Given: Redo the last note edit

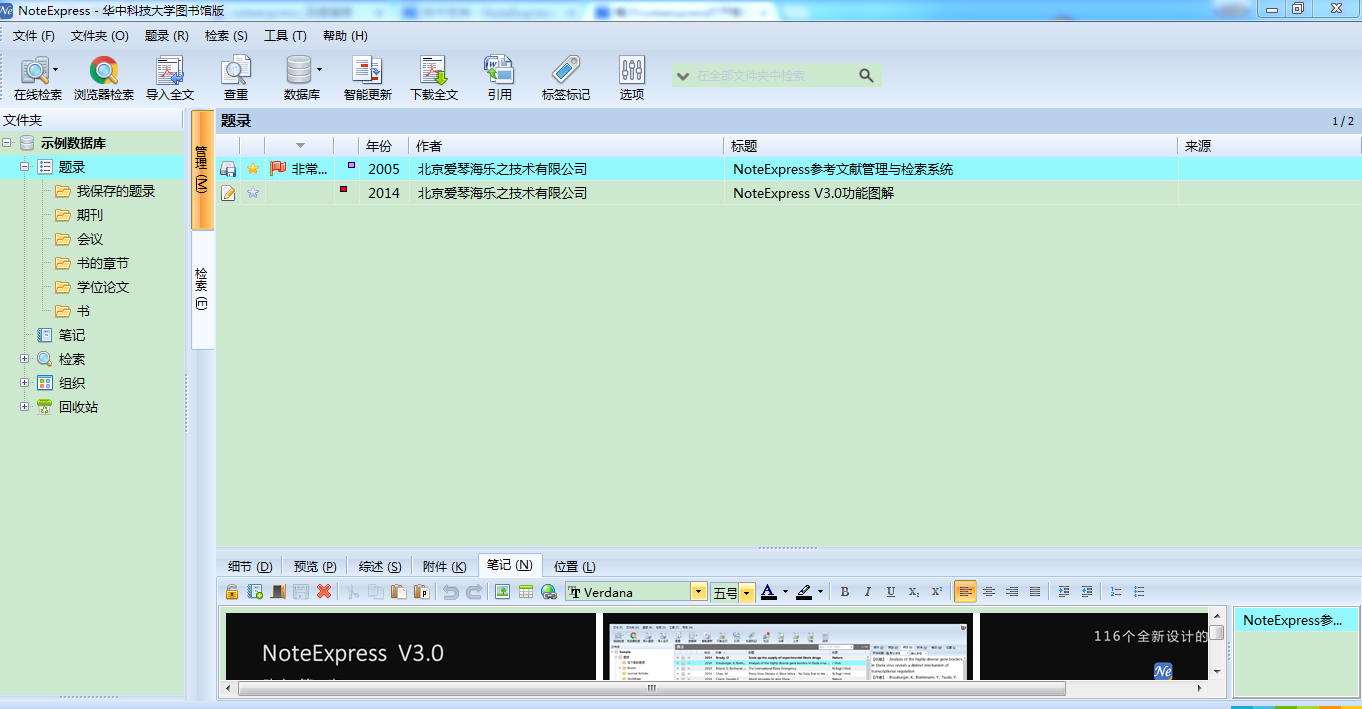Looking at the screenshot, I should point(474,592).
